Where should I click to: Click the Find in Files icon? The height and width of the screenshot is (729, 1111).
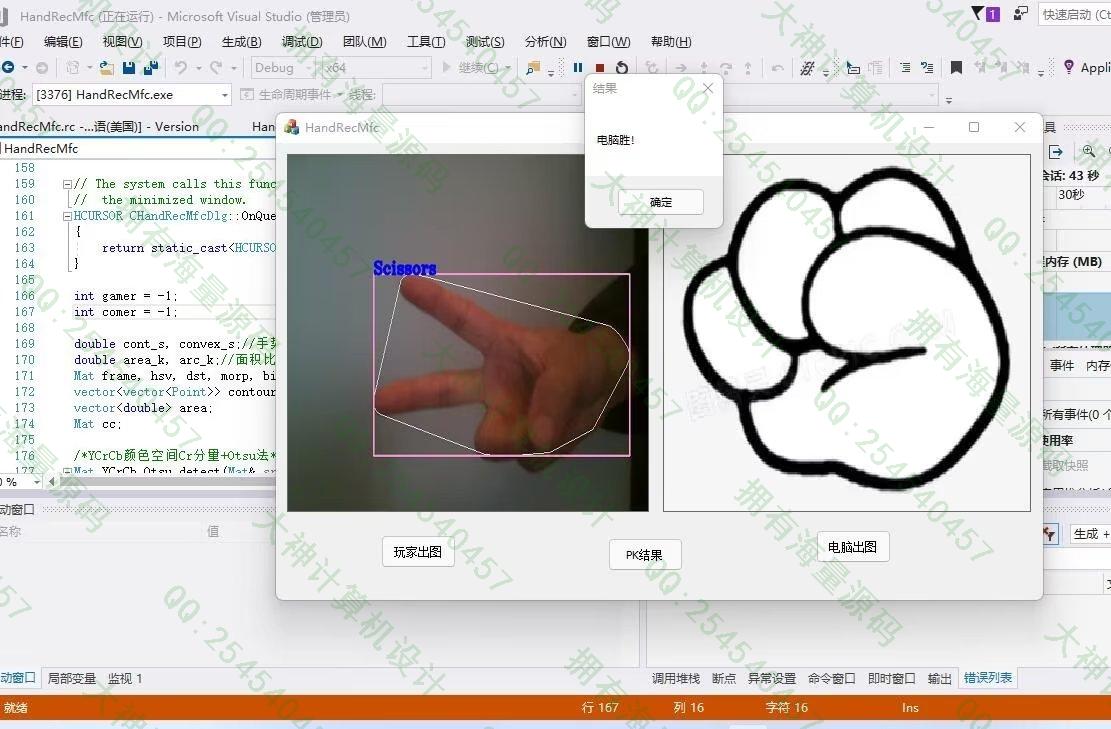533,68
